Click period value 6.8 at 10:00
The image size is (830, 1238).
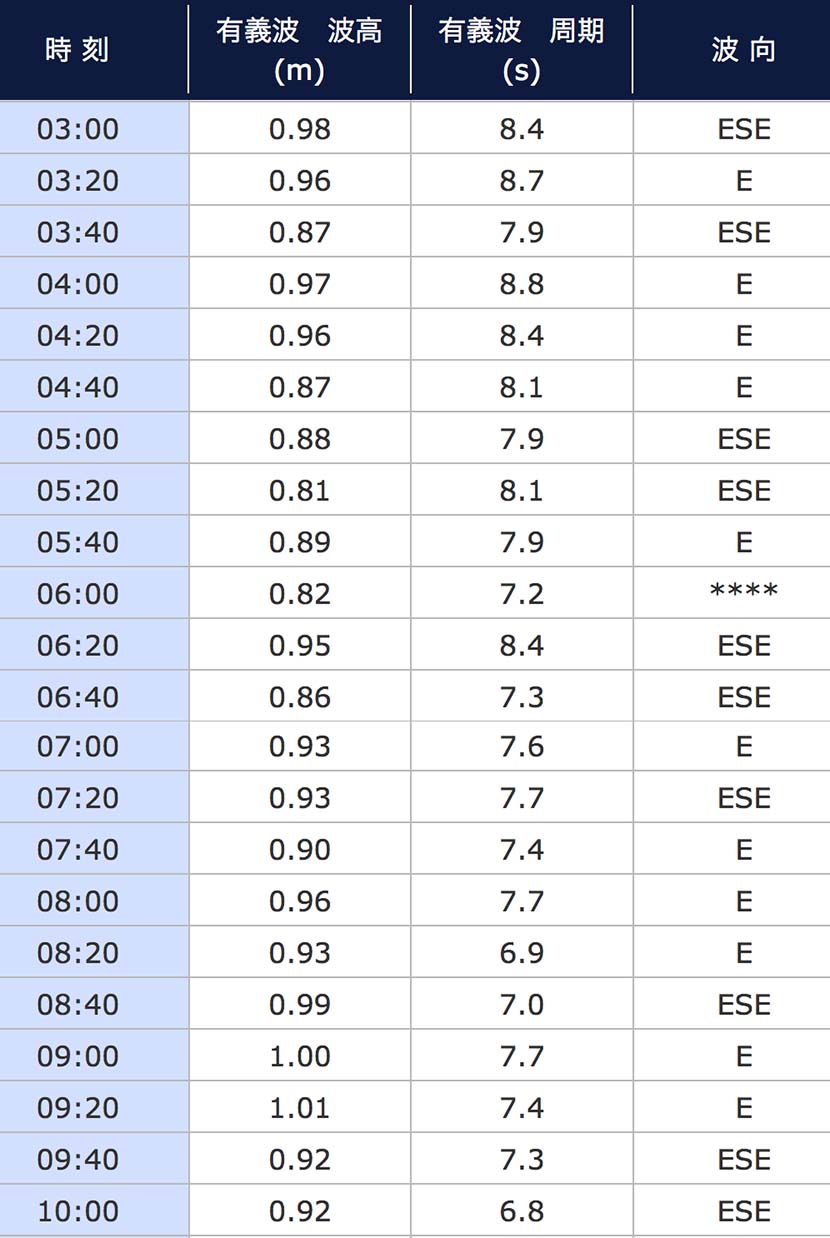point(522,1211)
